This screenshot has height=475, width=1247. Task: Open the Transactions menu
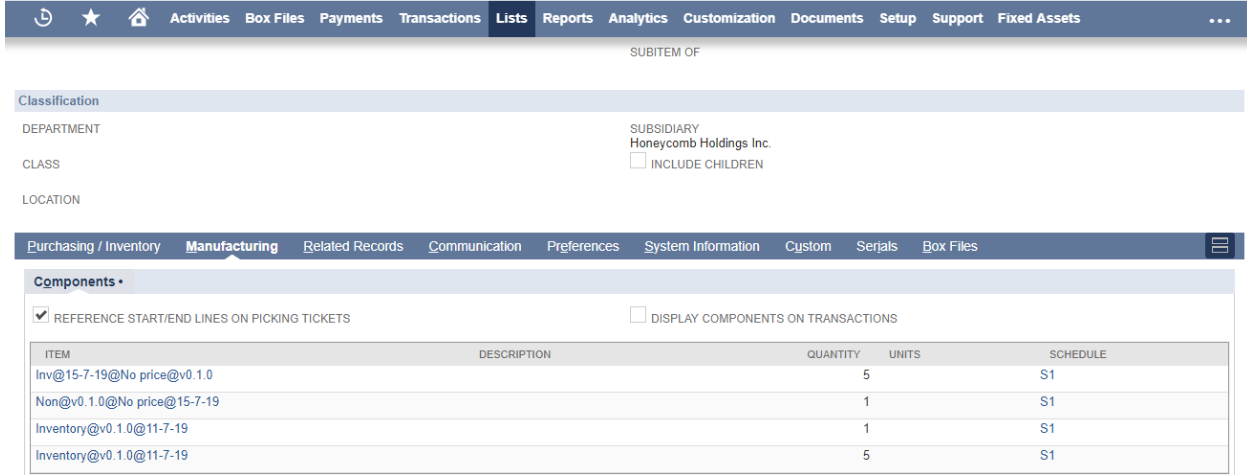(439, 19)
